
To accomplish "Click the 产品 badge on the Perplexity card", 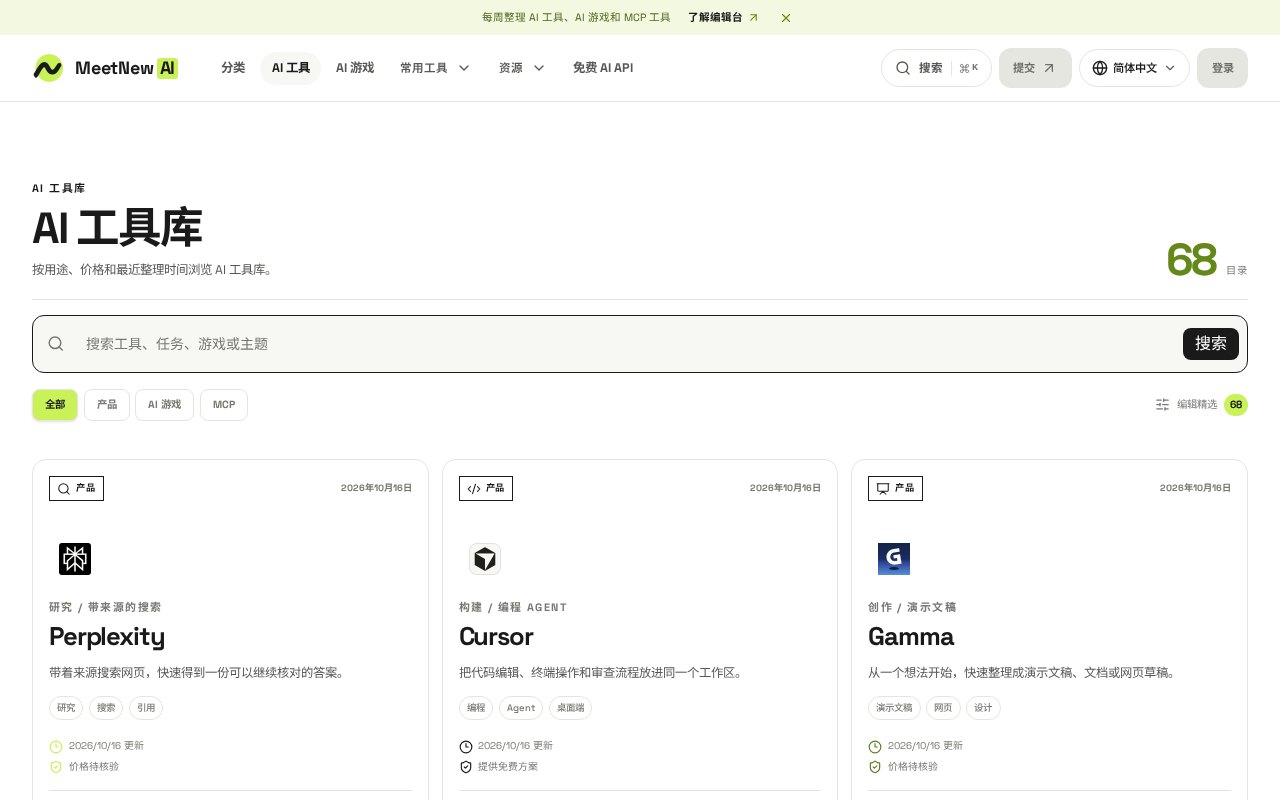I will 76,488.
